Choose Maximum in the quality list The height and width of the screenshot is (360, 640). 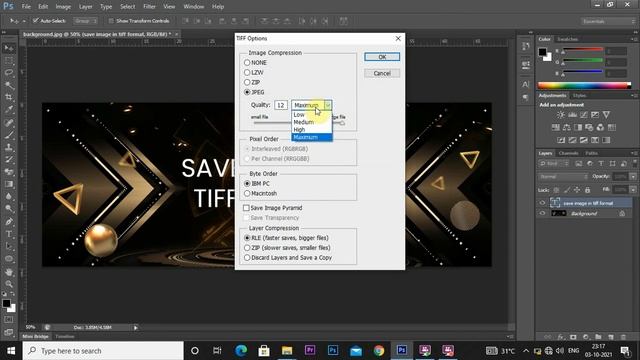312,137
